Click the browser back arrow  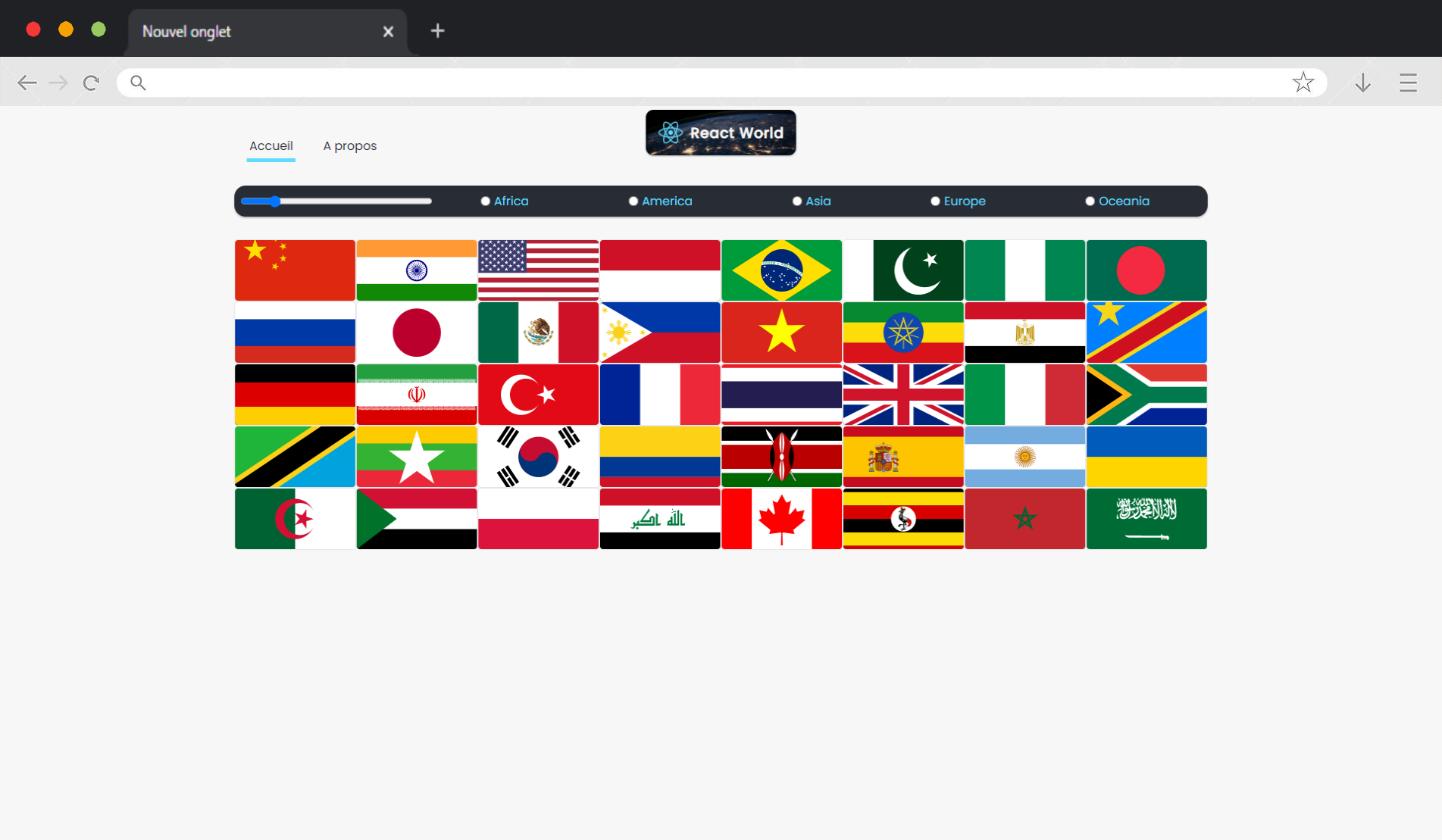point(27,83)
